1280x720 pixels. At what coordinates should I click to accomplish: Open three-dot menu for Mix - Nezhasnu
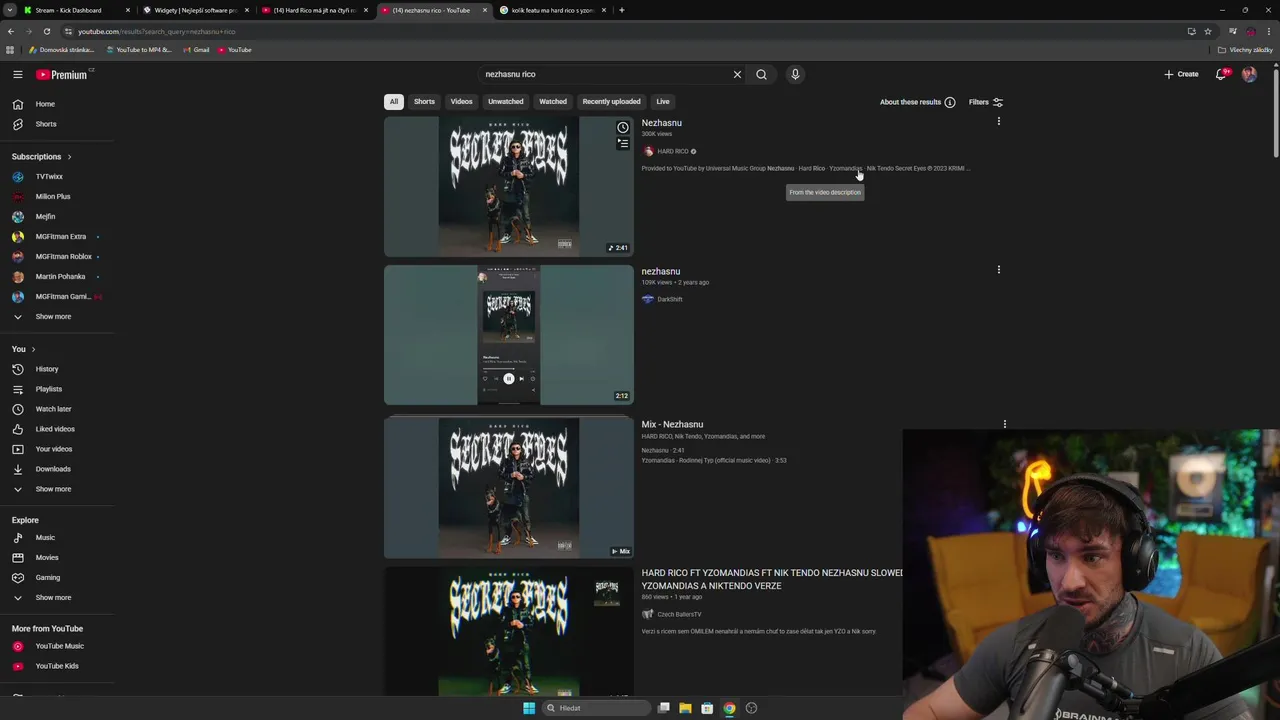pos(1005,424)
